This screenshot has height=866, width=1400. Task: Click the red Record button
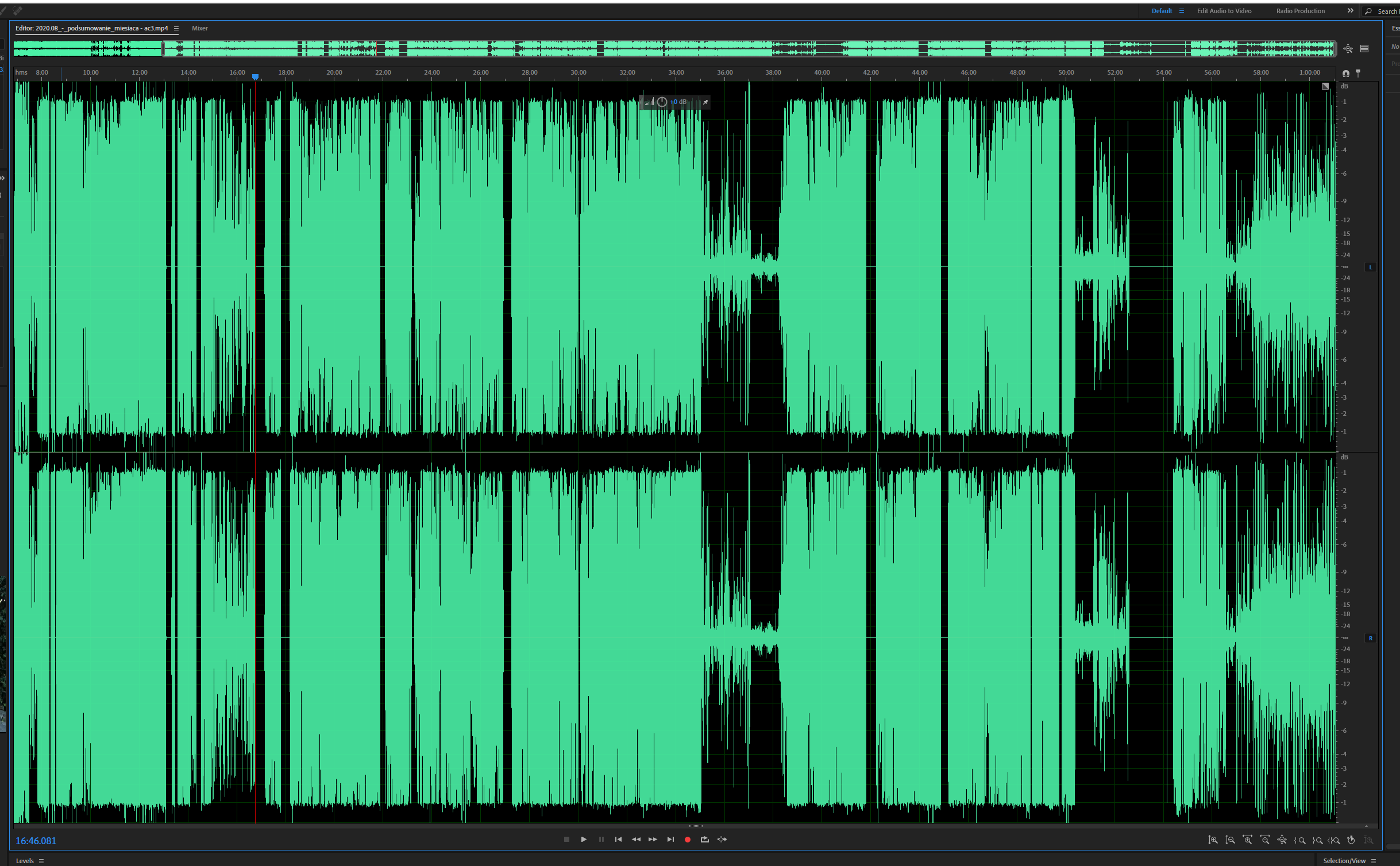click(x=687, y=840)
